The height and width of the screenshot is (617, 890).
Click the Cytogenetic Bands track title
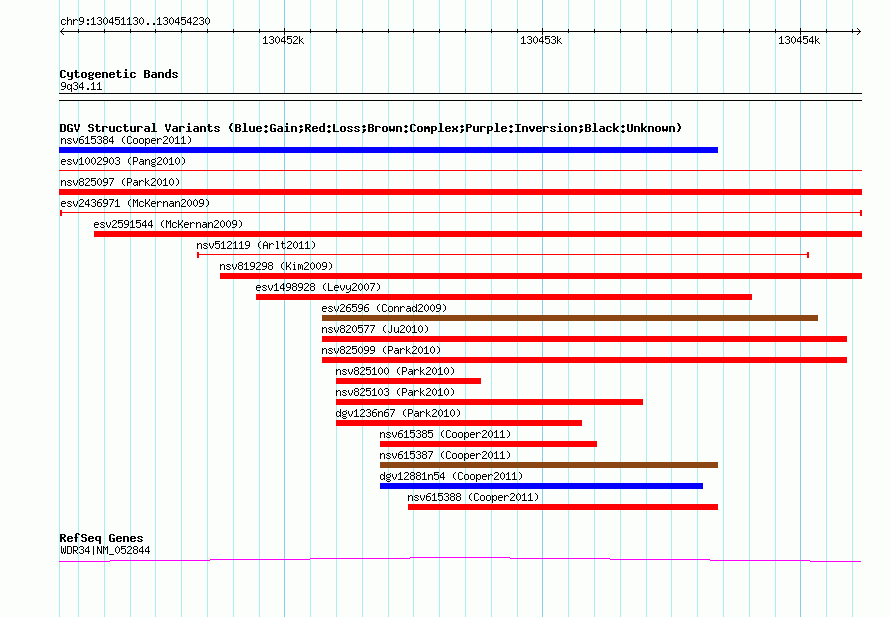119,74
